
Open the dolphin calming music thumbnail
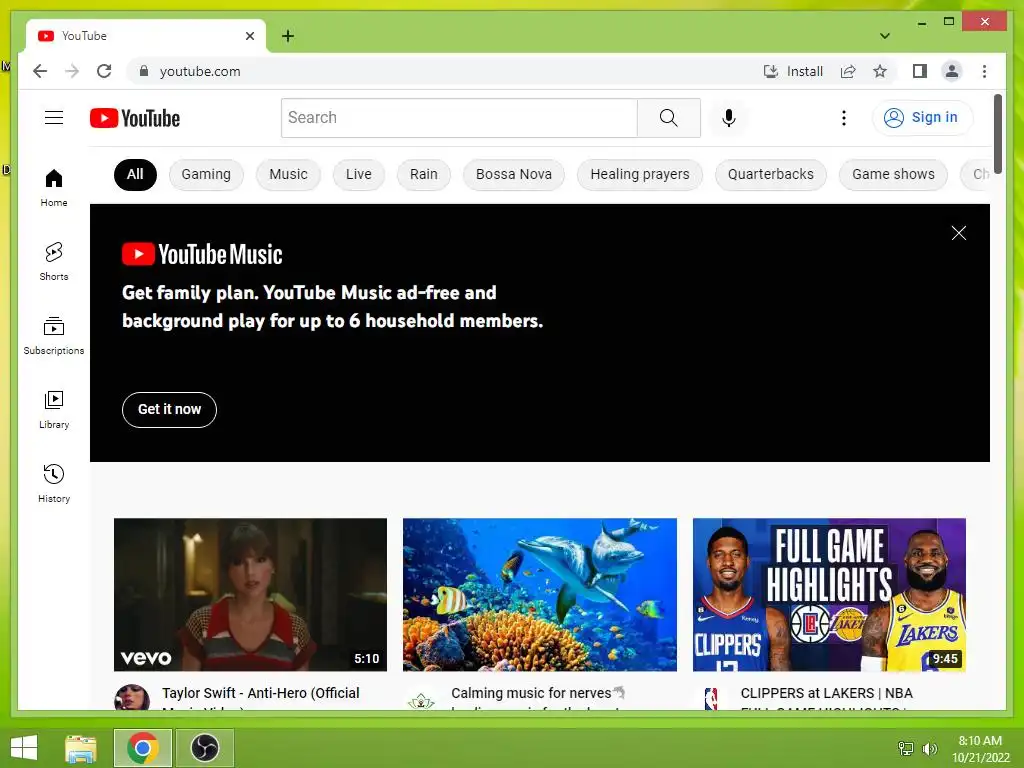click(x=539, y=594)
